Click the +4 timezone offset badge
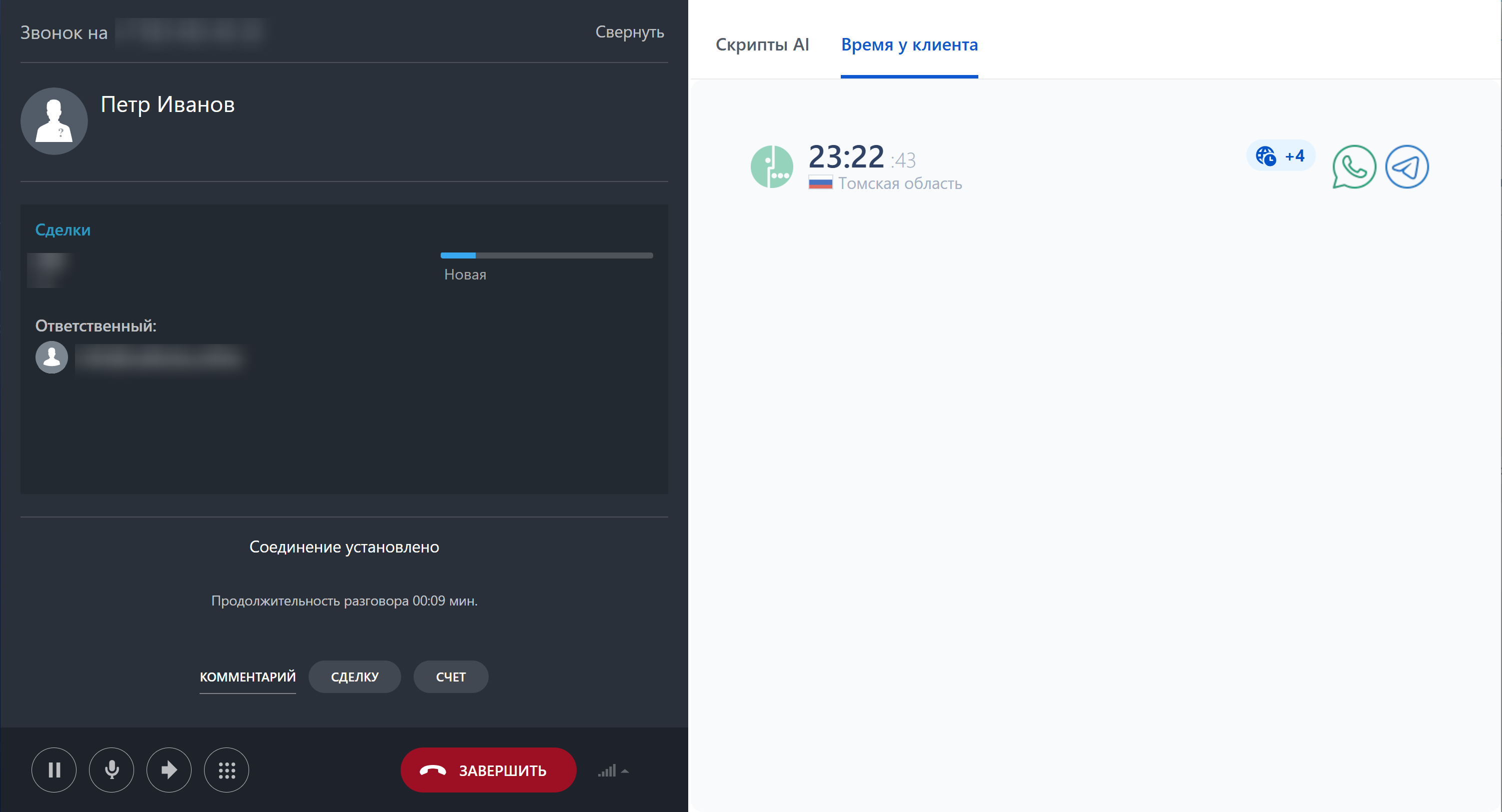 point(1280,155)
